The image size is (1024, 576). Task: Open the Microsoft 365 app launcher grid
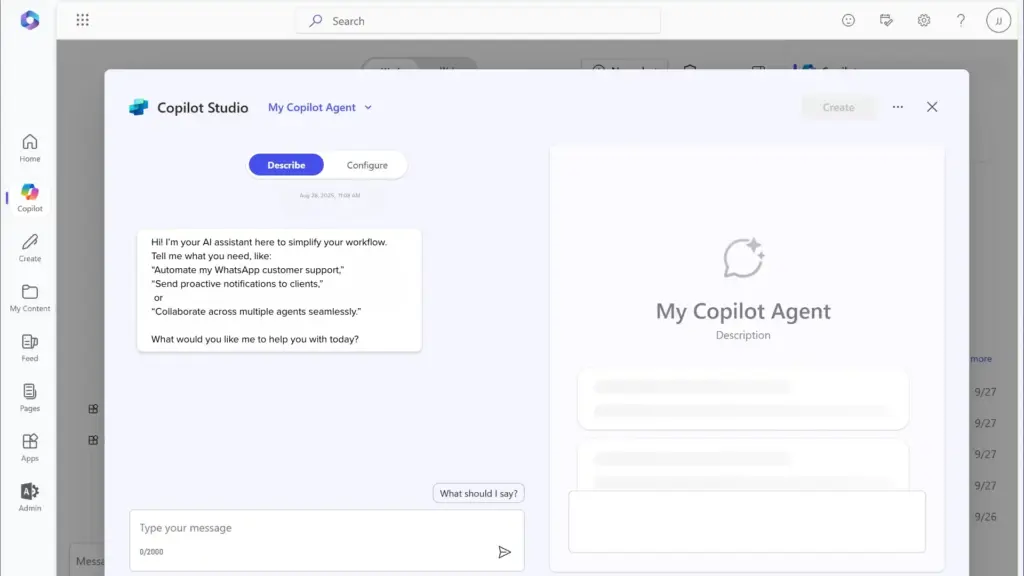coord(83,20)
